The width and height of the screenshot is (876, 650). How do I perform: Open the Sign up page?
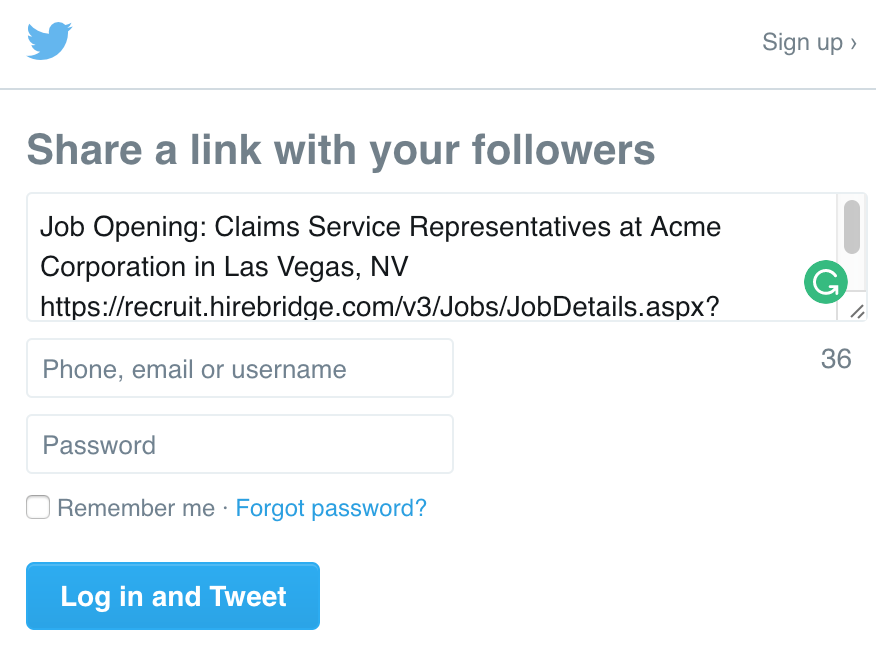[802, 42]
